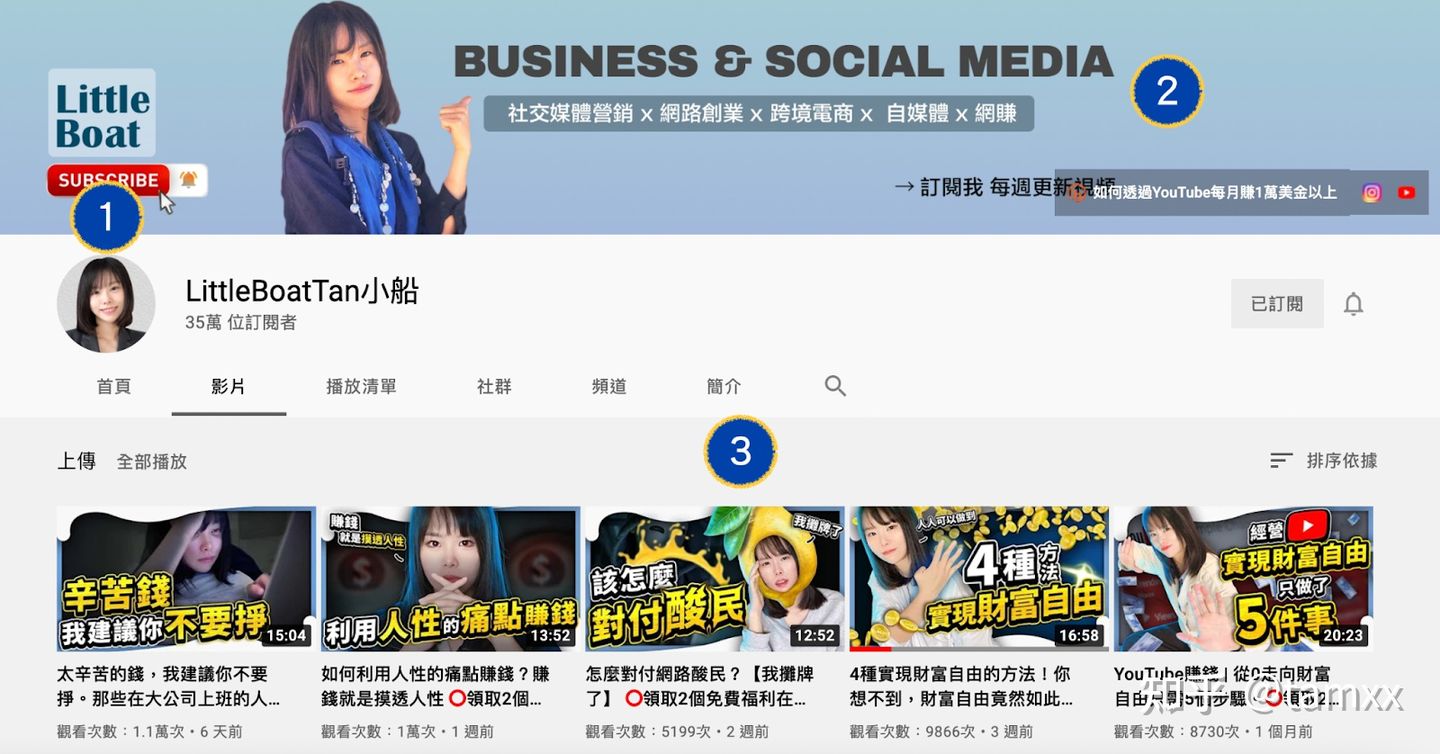Switch to the 播放清單 tab

point(361,384)
